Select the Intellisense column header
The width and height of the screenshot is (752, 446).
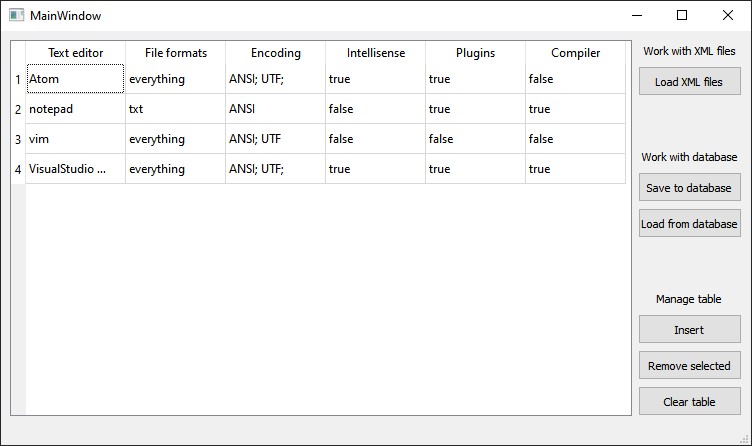(x=376, y=53)
